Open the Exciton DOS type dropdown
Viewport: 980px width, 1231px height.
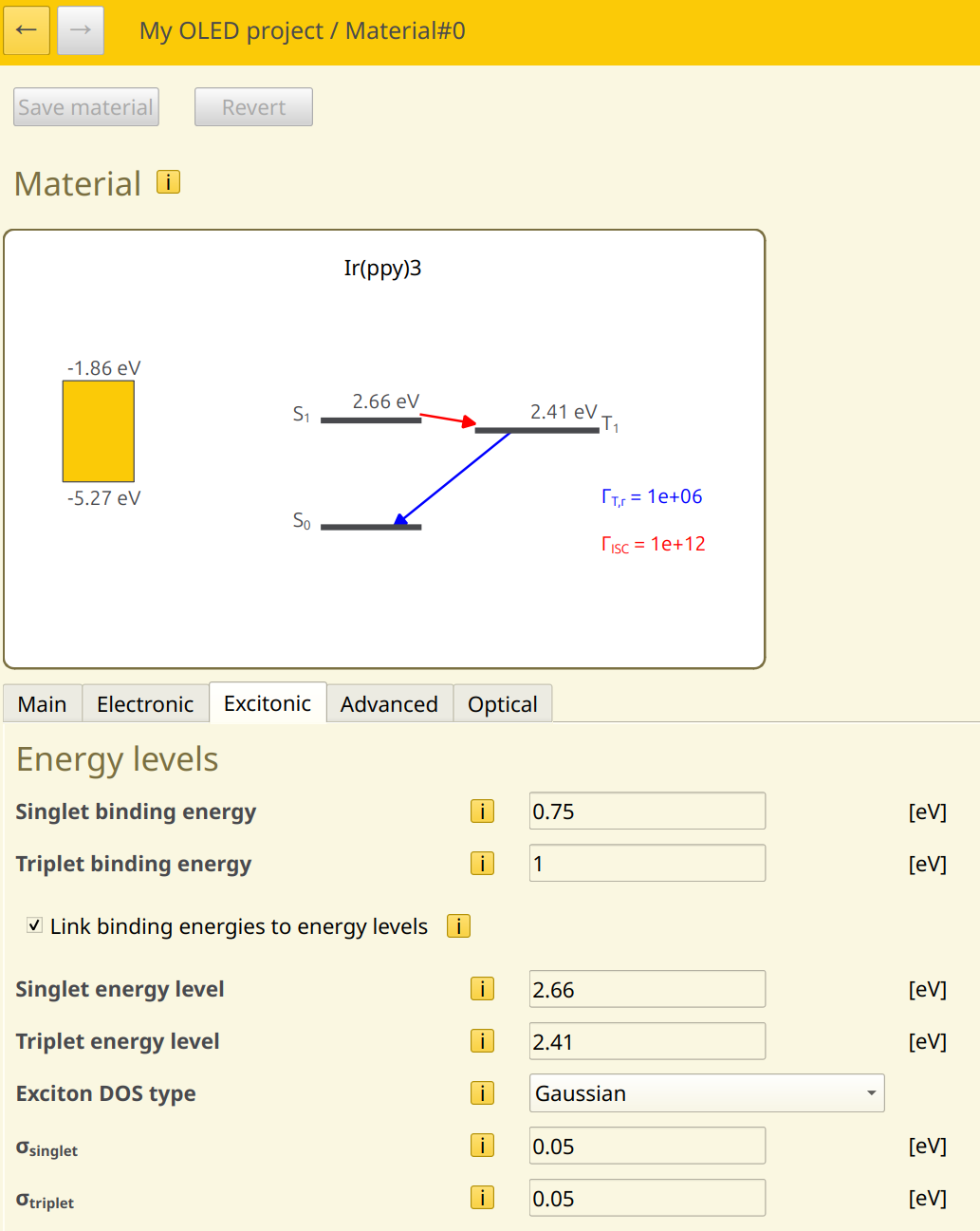pos(706,1093)
